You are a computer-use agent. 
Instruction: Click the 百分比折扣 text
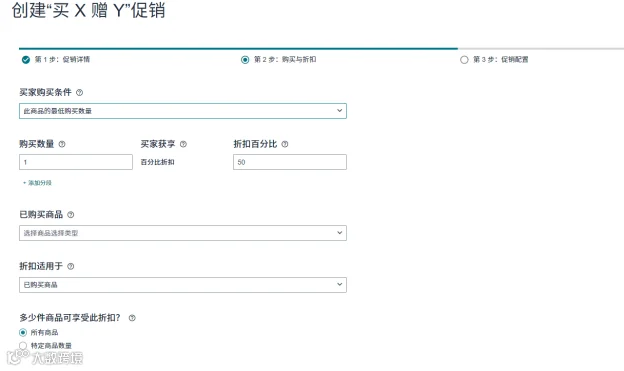point(158,162)
